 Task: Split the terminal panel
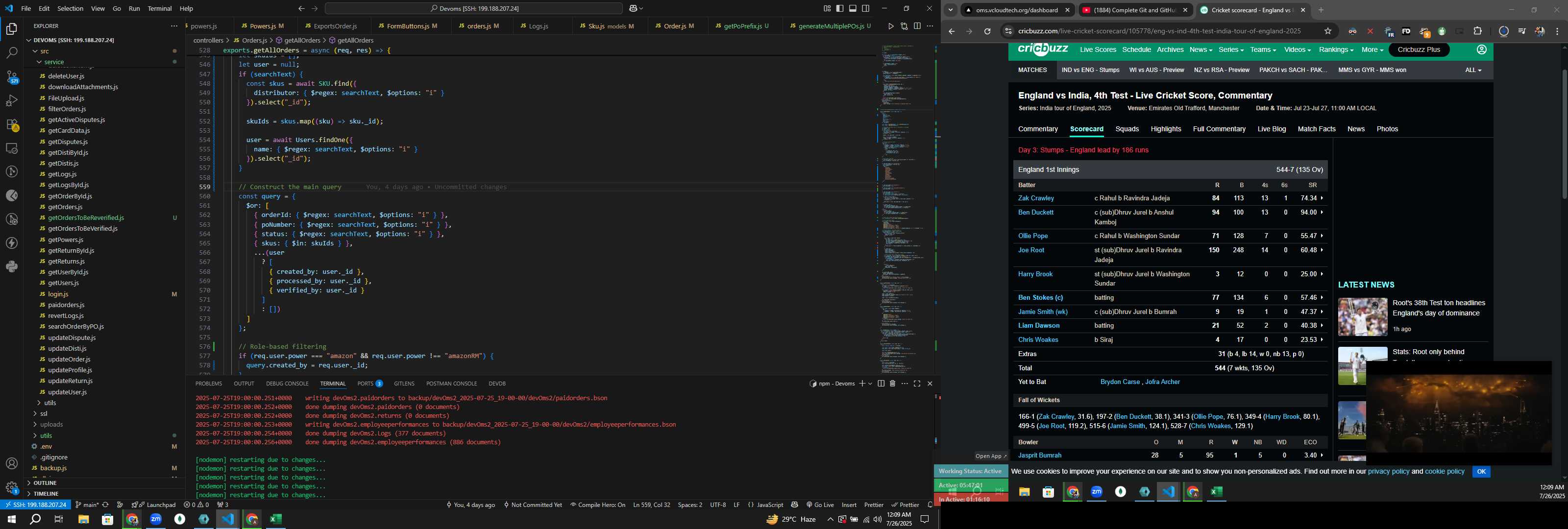[881, 384]
